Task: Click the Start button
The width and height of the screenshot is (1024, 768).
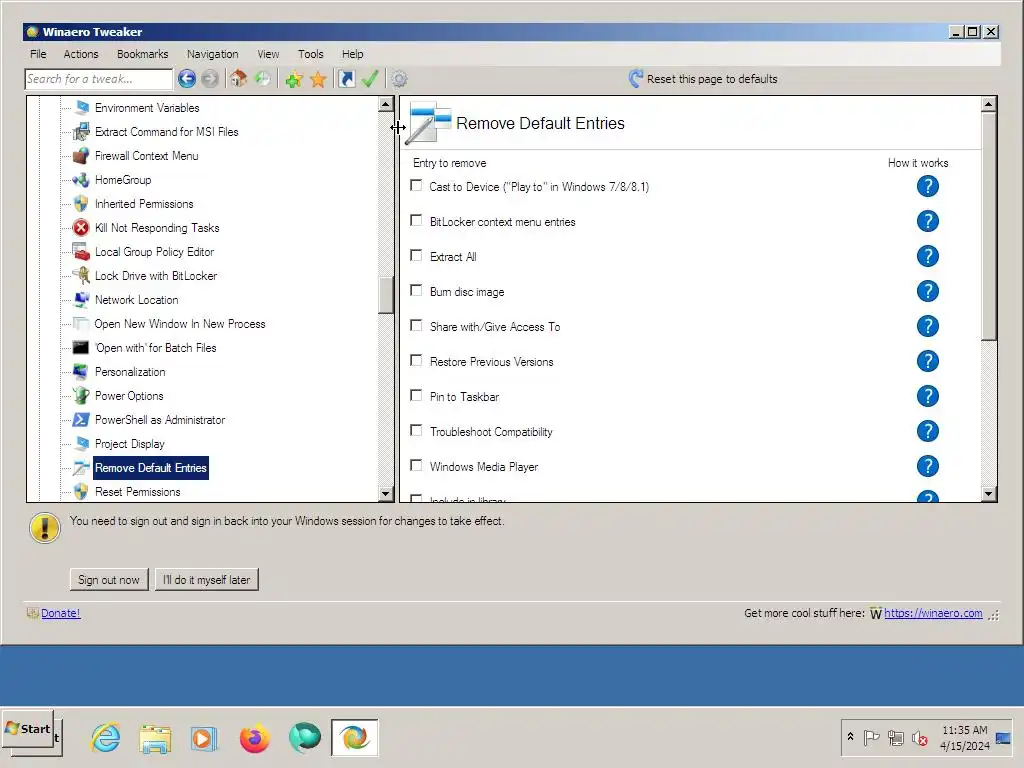Action: 27,729
